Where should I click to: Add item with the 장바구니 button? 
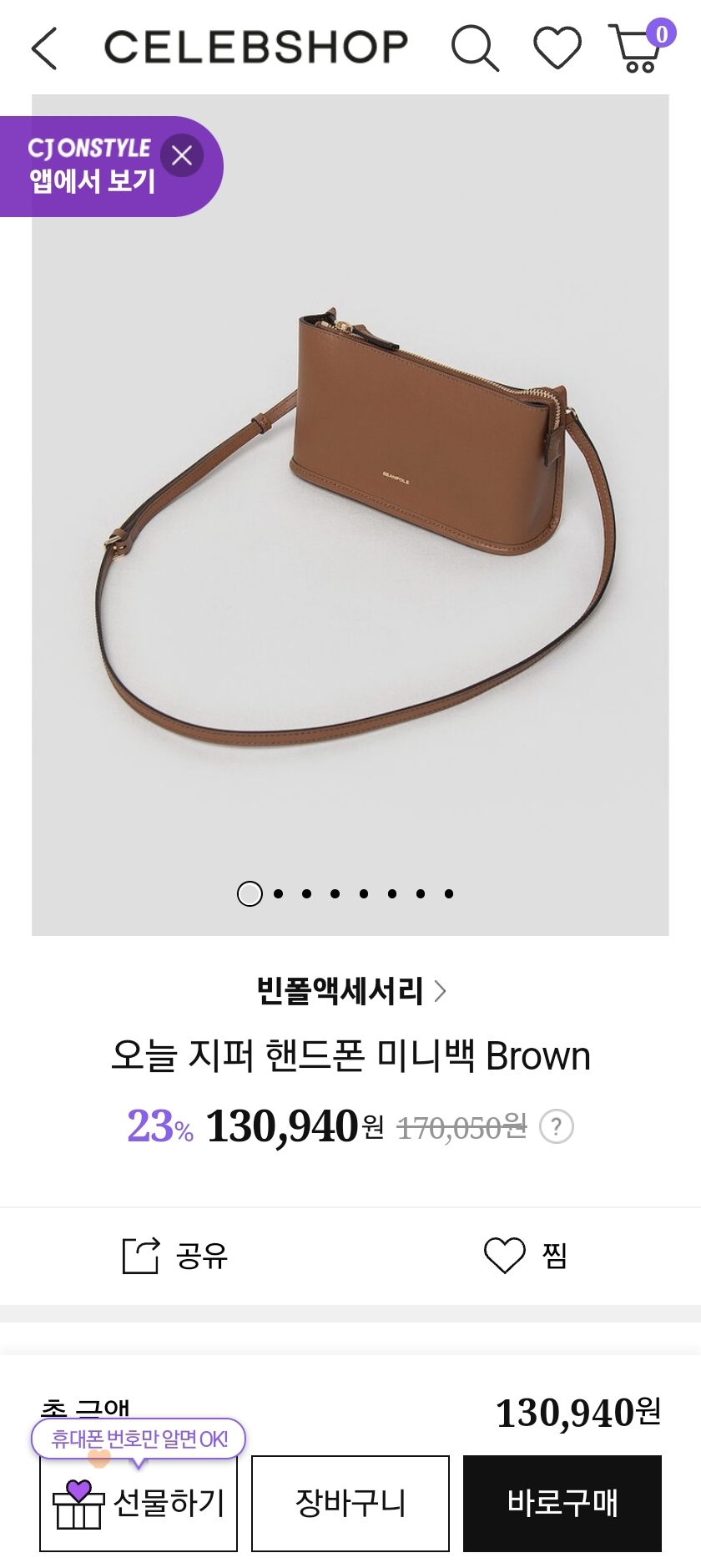350,1503
